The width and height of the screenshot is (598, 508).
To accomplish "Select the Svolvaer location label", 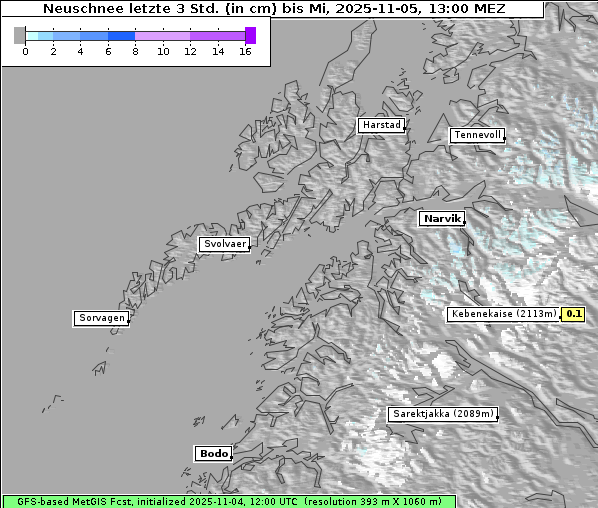I will pyautogui.click(x=225, y=244).
